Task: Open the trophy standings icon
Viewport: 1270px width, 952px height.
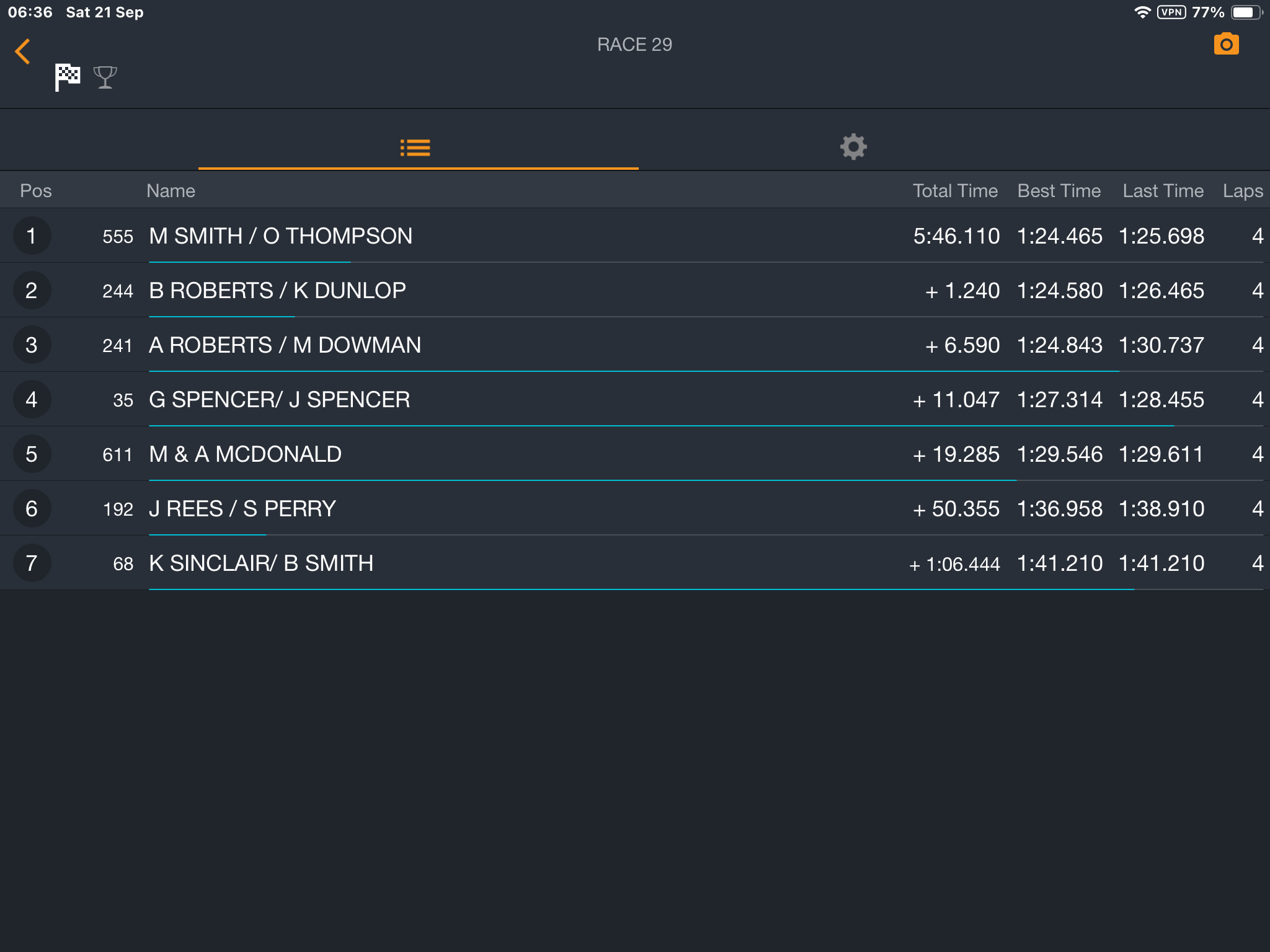Action: [x=105, y=77]
